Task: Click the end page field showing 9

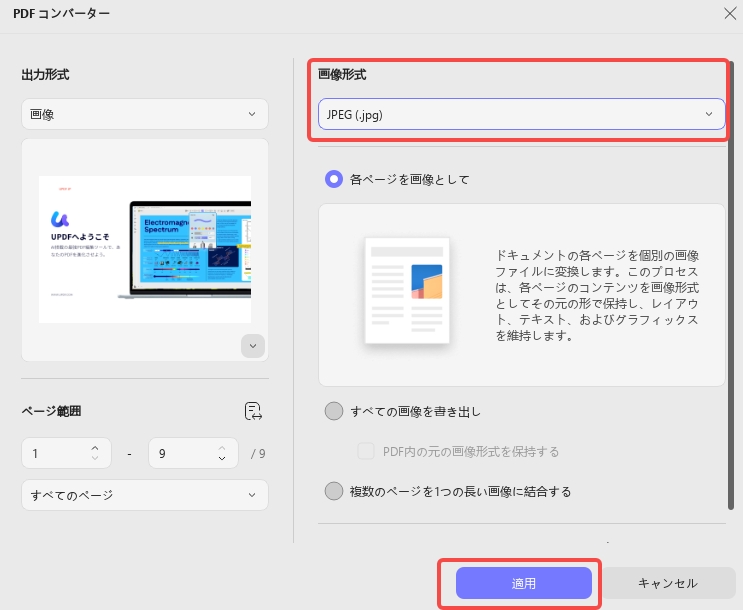Action: click(193, 453)
